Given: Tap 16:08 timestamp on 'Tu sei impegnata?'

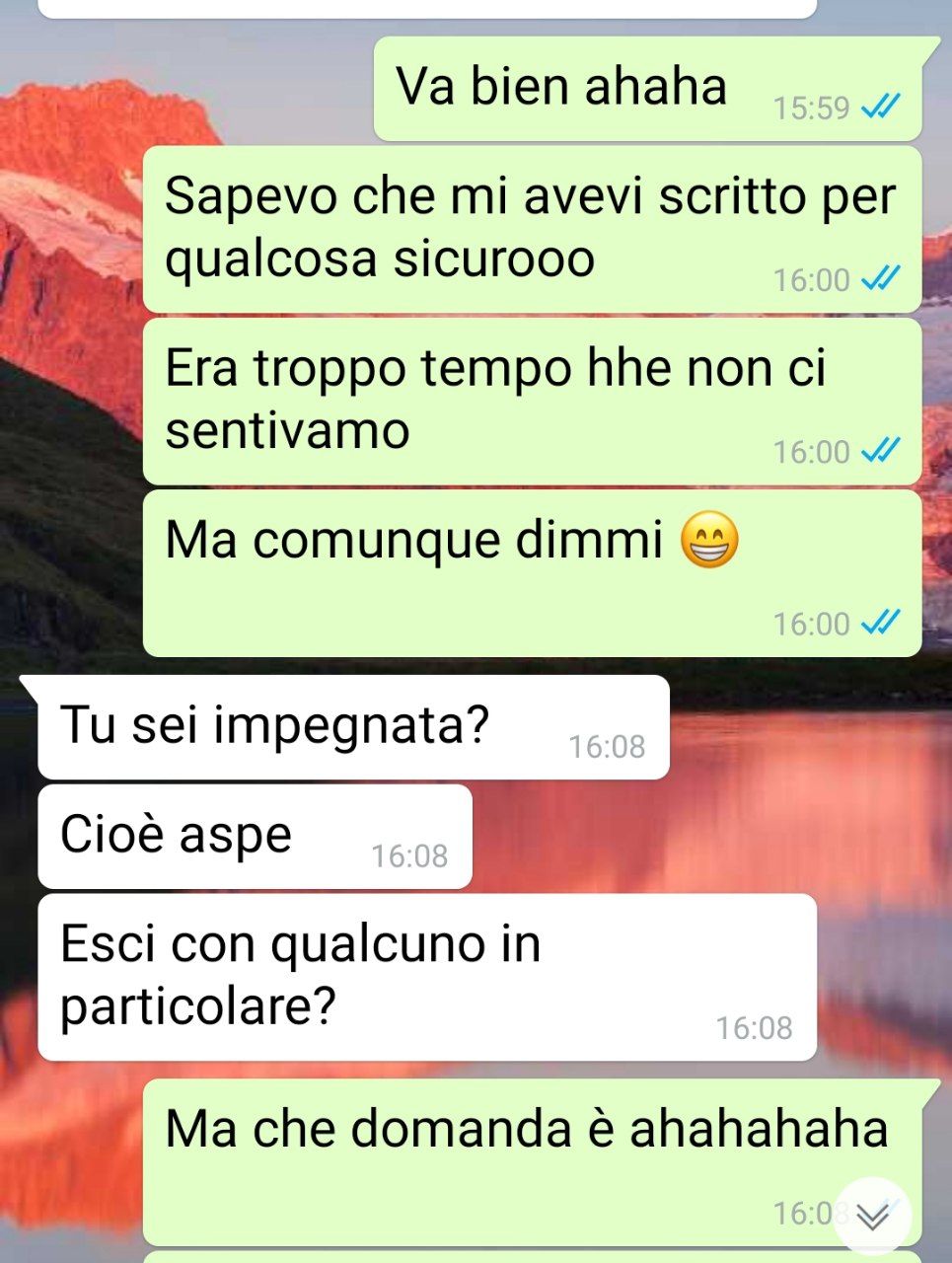Looking at the screenshot, I should (x=607, y=747).
